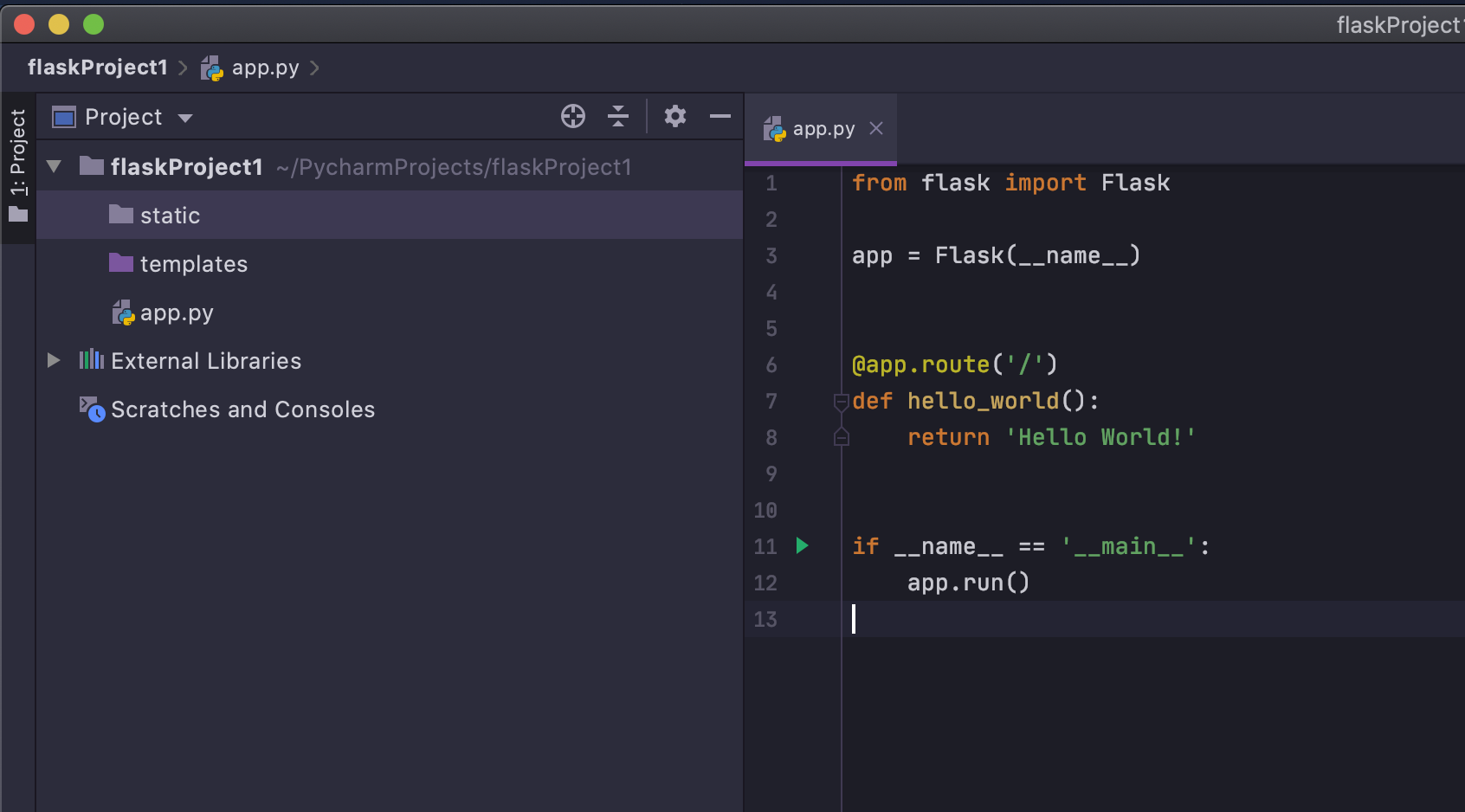Click flaskProject1 root folder icon

[92, 165]
